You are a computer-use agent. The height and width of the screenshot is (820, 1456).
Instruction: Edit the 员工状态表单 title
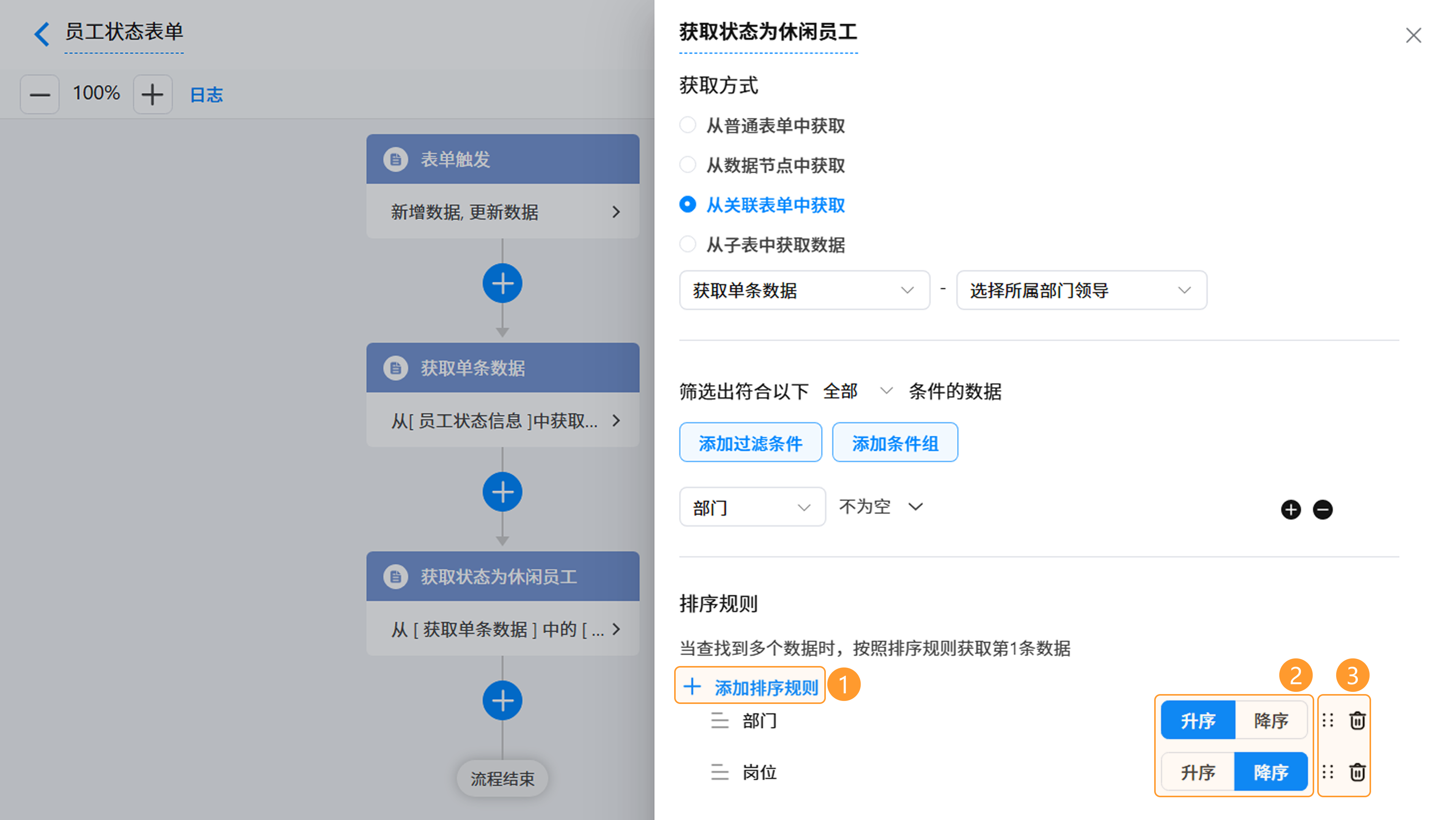(x=124, y=32)
